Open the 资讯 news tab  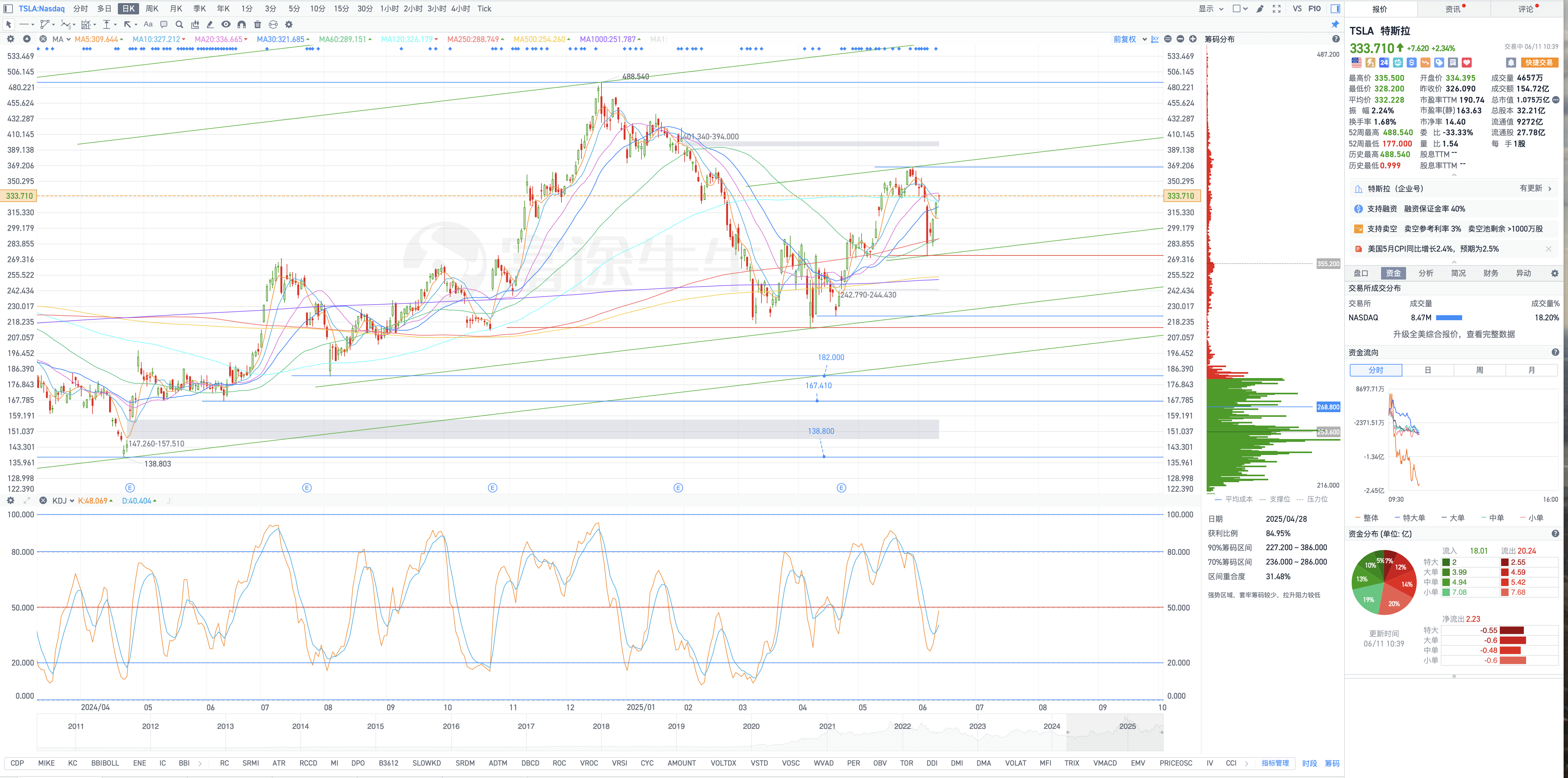point(1453,8)
